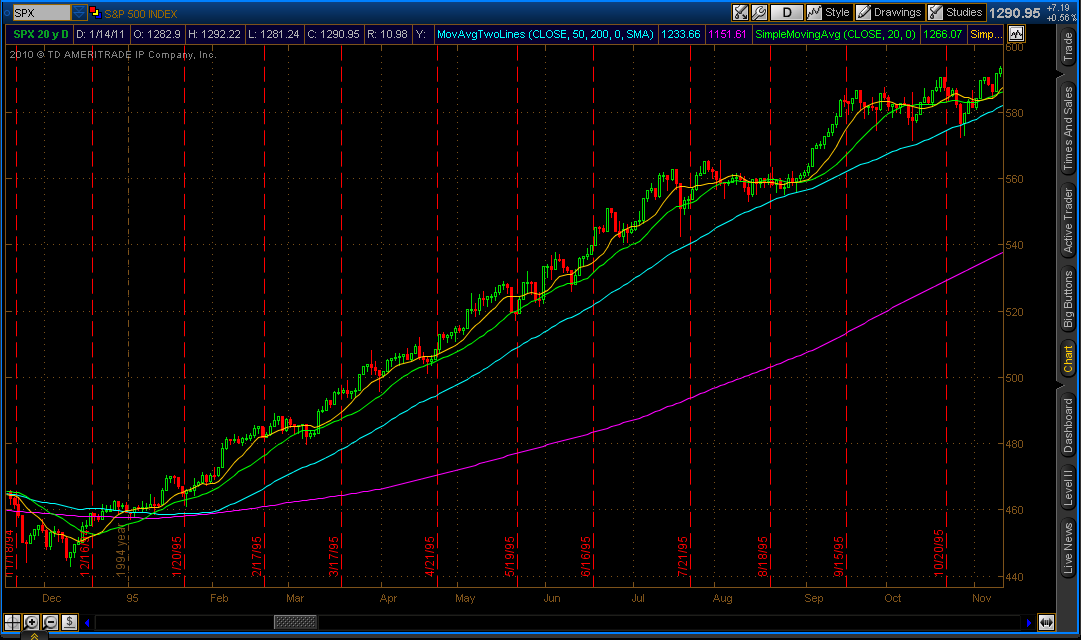Screen dimensions: 1081x640
Task: Open the Dashboard side tab
Action: (1068, 425)
